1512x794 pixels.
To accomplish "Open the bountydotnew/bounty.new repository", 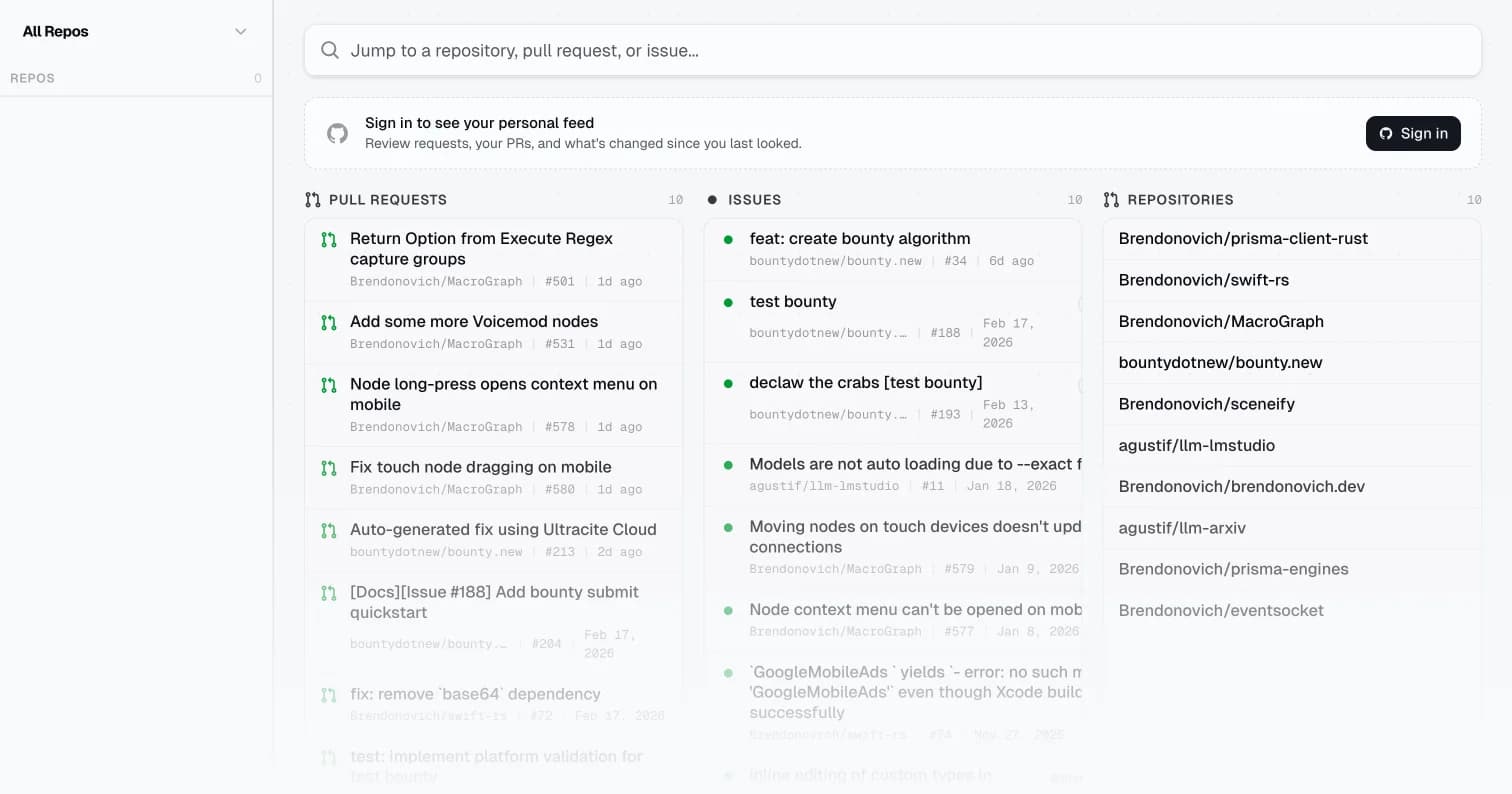I will 1220,362.
